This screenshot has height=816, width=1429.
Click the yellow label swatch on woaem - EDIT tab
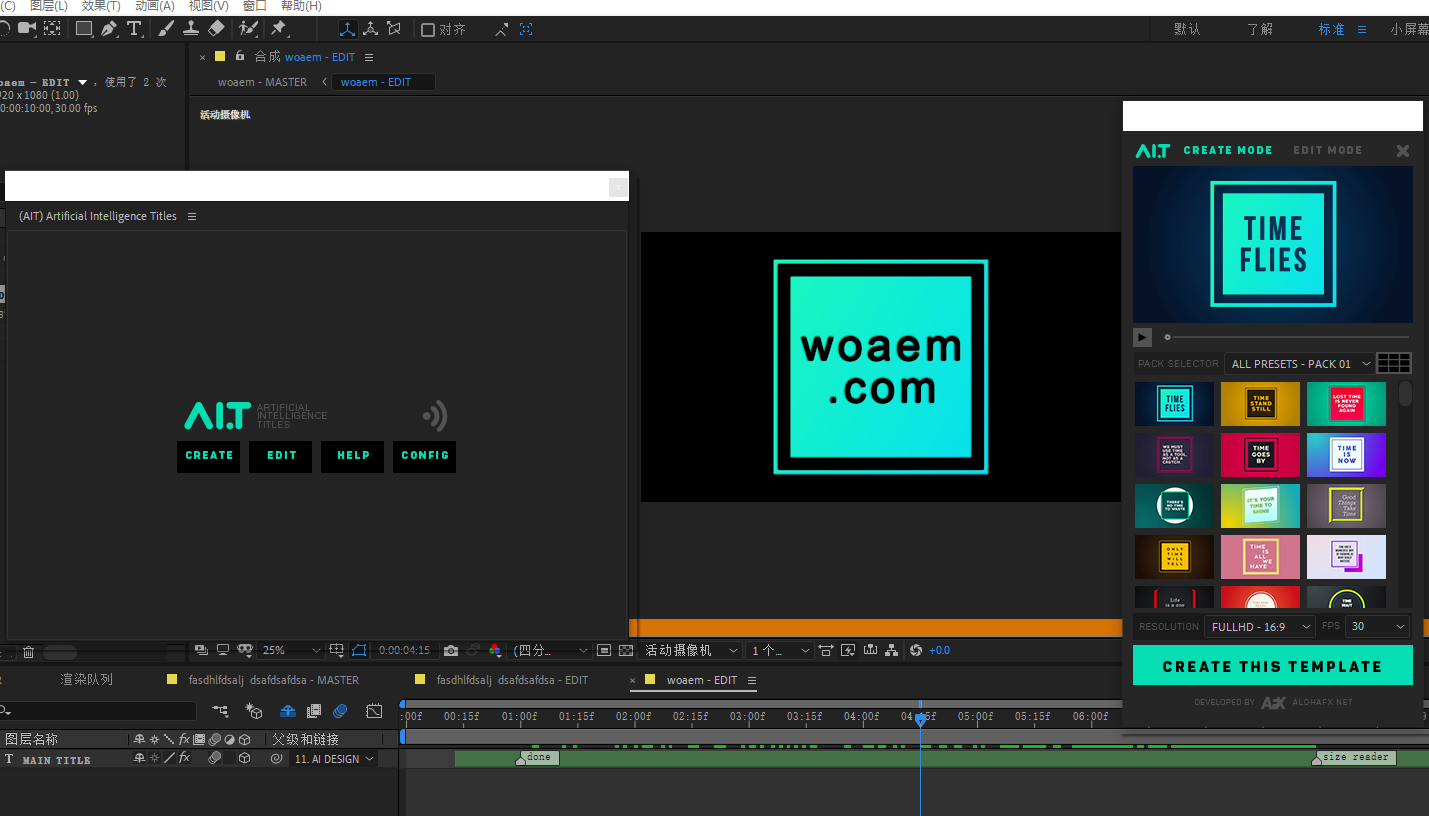[x=650, y=680]
